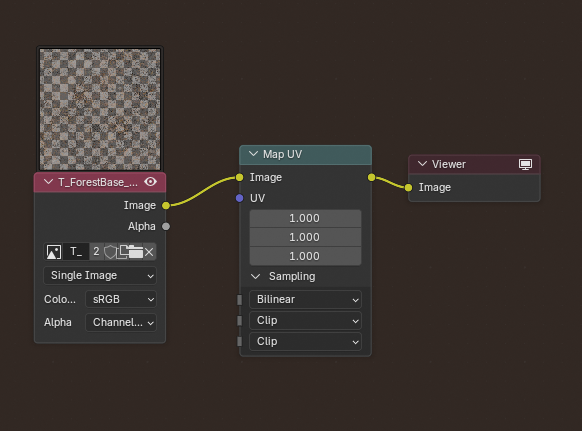
Task: Click socket beside second Clip dropdown
Action: 239,342
